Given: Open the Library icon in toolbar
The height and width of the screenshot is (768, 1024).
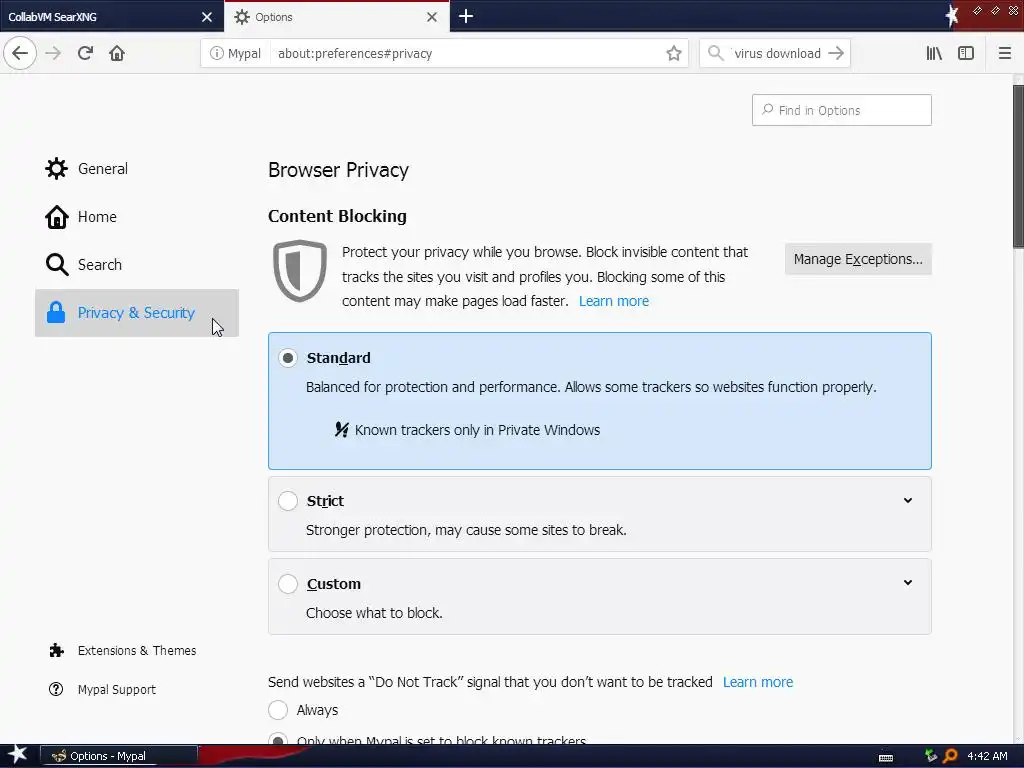Looking at the screenshot, I should pyautogui.click(x=934, y=53).
